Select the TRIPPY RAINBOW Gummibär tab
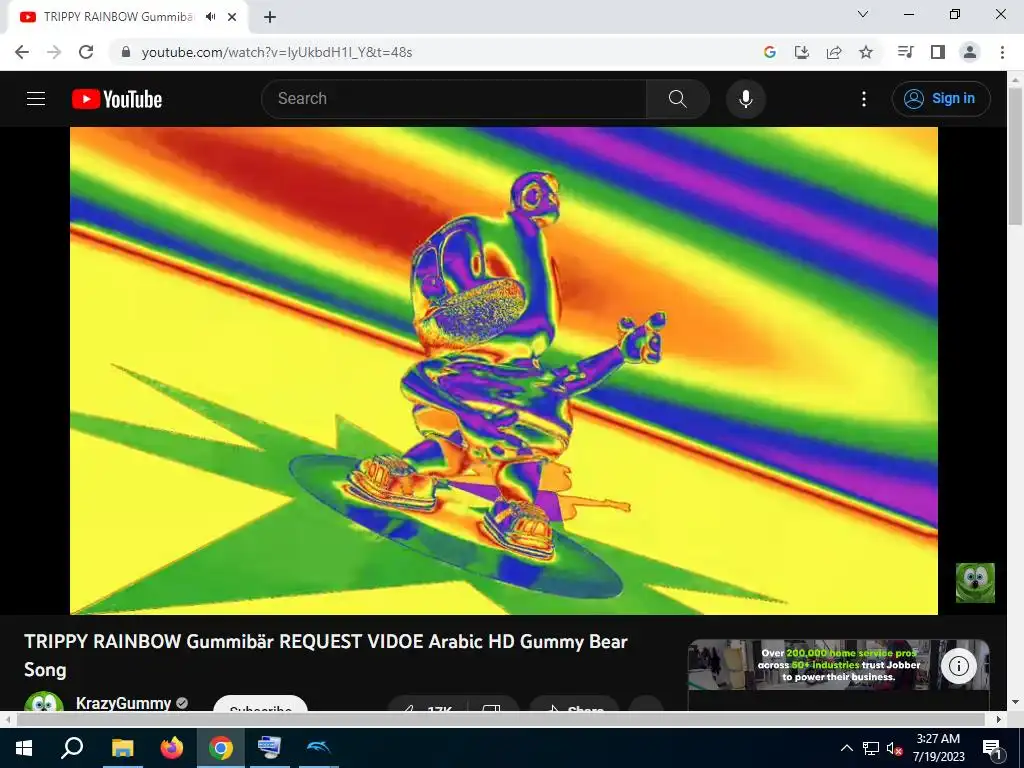The height and width of the screenshot is (768, 1024). click(118, 17)
